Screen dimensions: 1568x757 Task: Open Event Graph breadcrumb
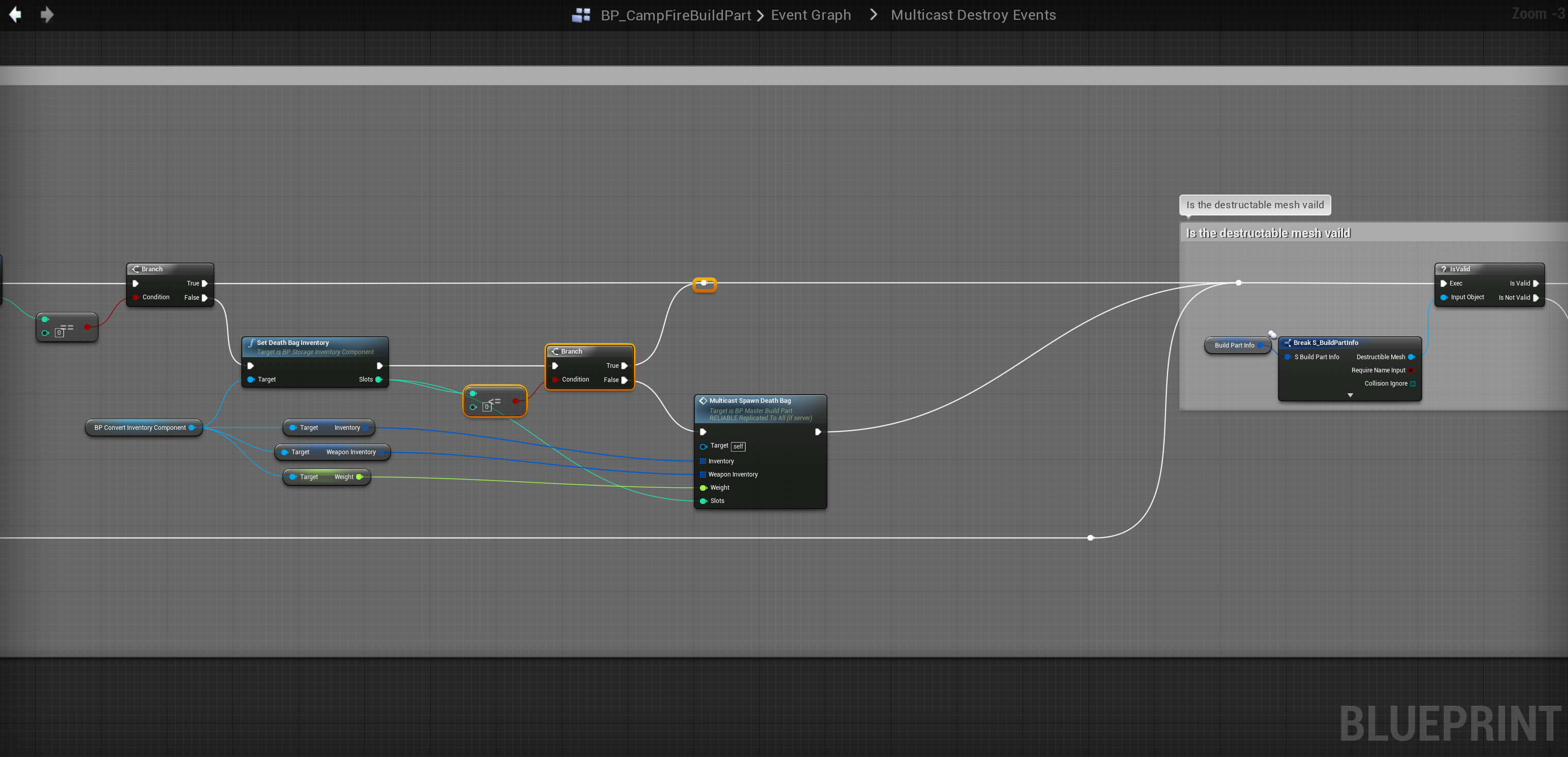810,15
